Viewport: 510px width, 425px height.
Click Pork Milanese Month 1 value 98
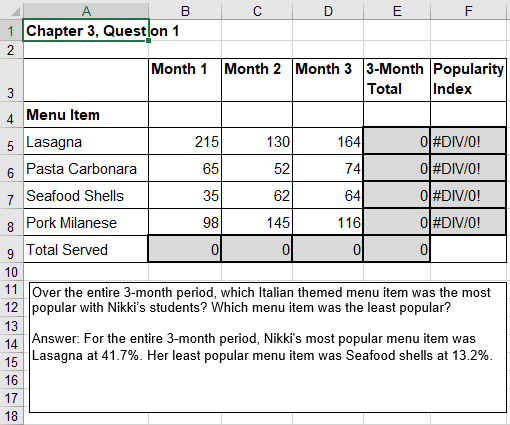(x=185, y=222)
